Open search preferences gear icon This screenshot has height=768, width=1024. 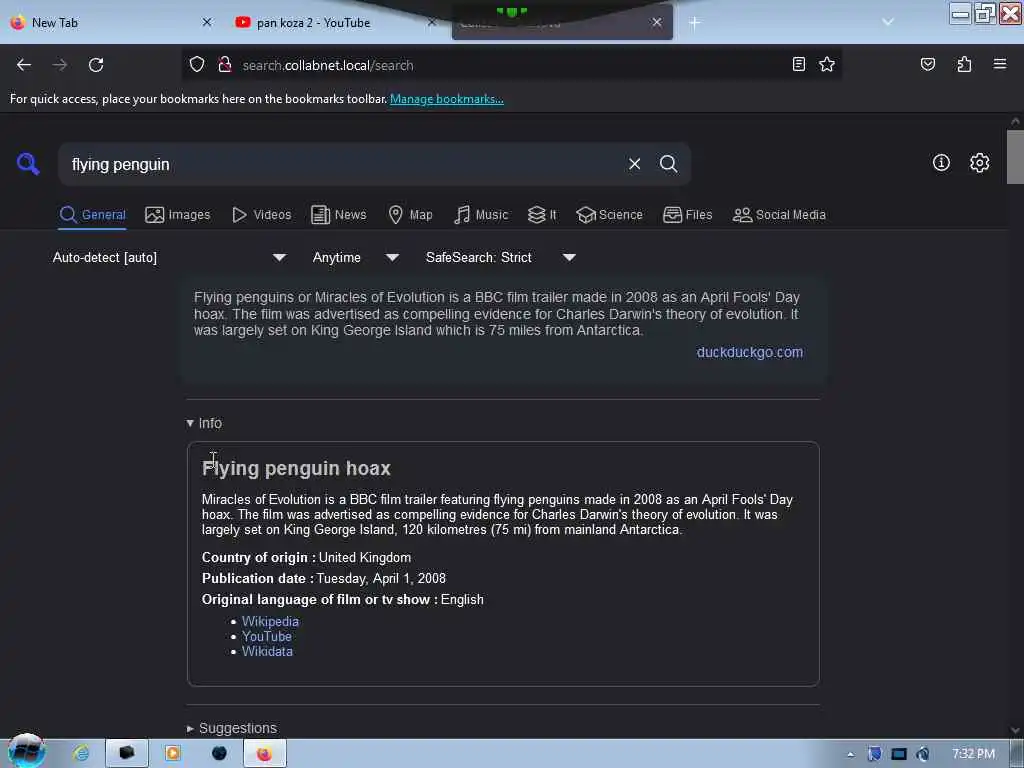click(979, 163)
